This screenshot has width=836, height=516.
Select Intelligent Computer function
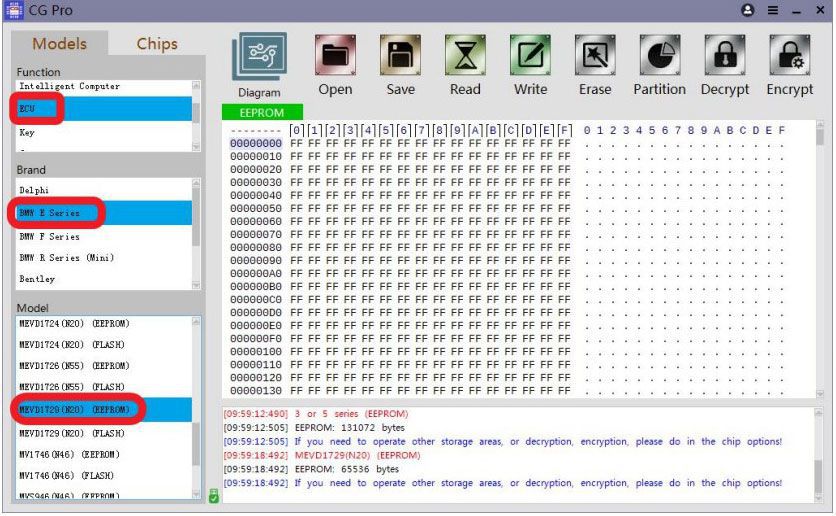click(x=103, y=86)
